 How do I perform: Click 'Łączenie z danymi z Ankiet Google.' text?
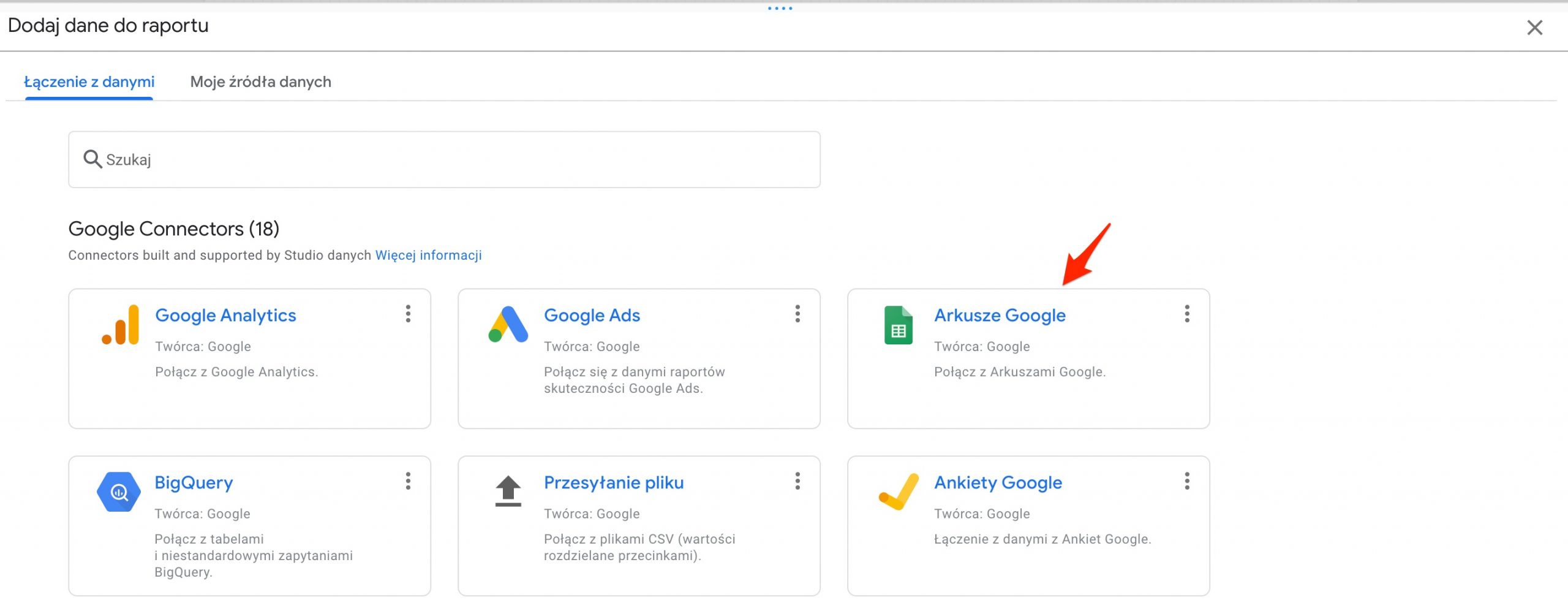click(1042, 539)
